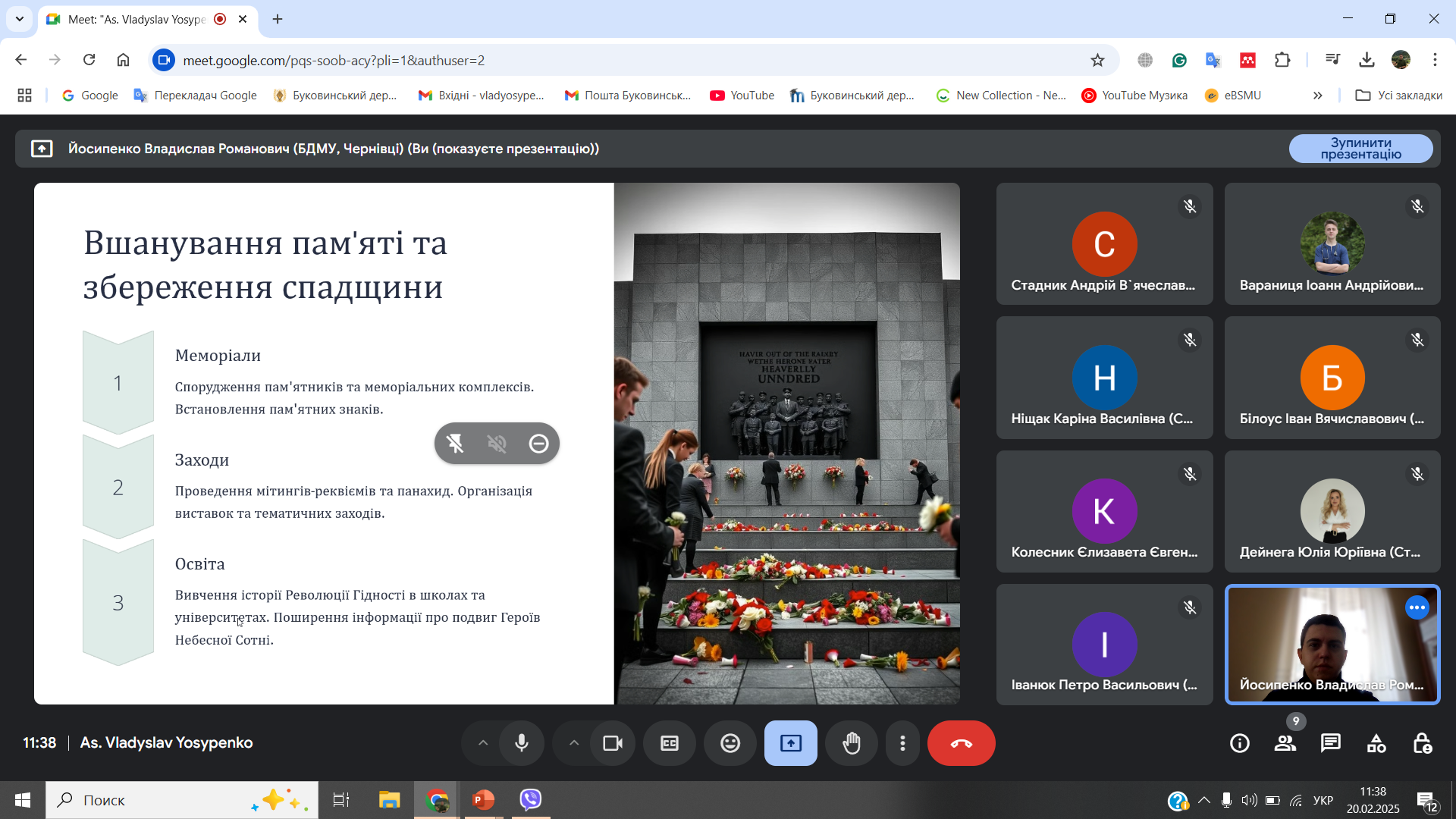Open YouTube bookmark in bookmarks bar
The image size is (1456, 819).
click(x=742, y=96)
